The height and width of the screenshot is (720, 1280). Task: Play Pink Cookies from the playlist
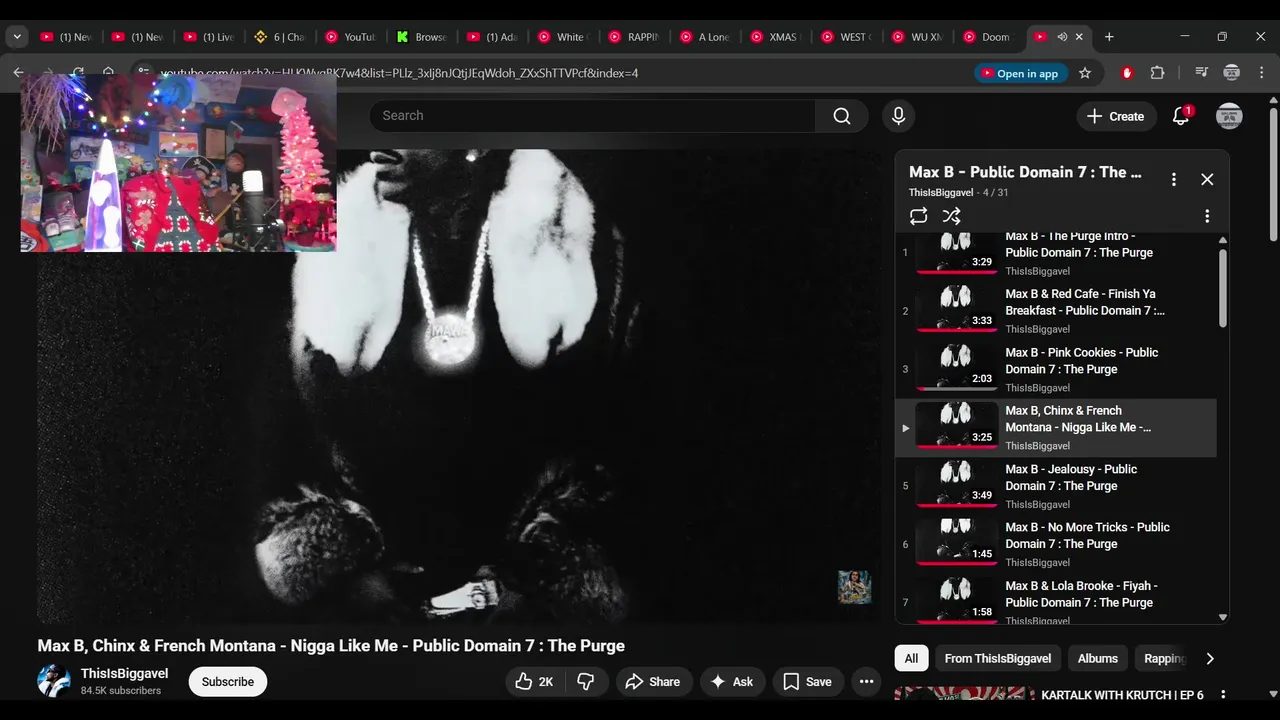[x=1056, y=368]
